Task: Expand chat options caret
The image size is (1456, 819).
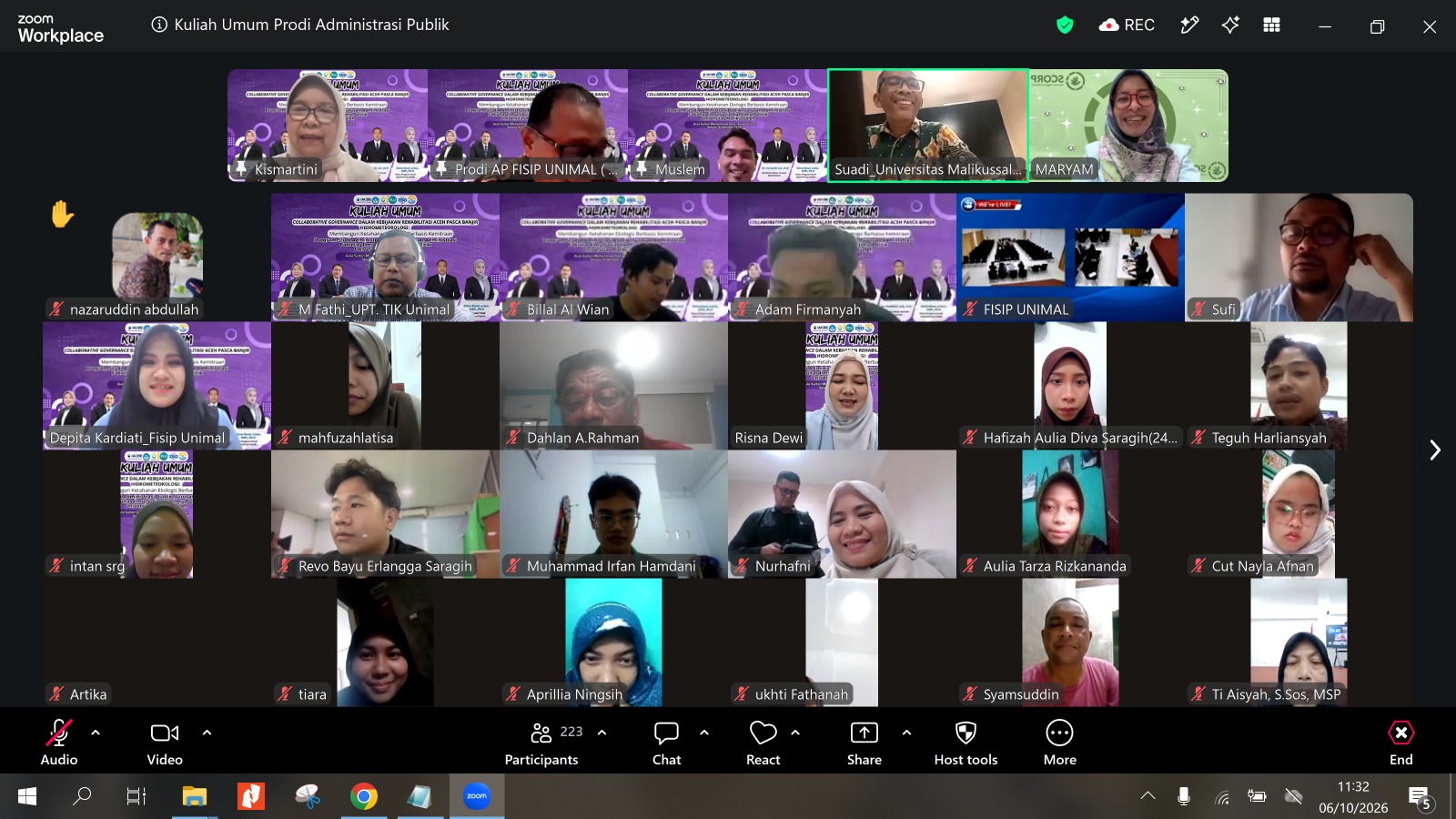Action: click(704, 732)
